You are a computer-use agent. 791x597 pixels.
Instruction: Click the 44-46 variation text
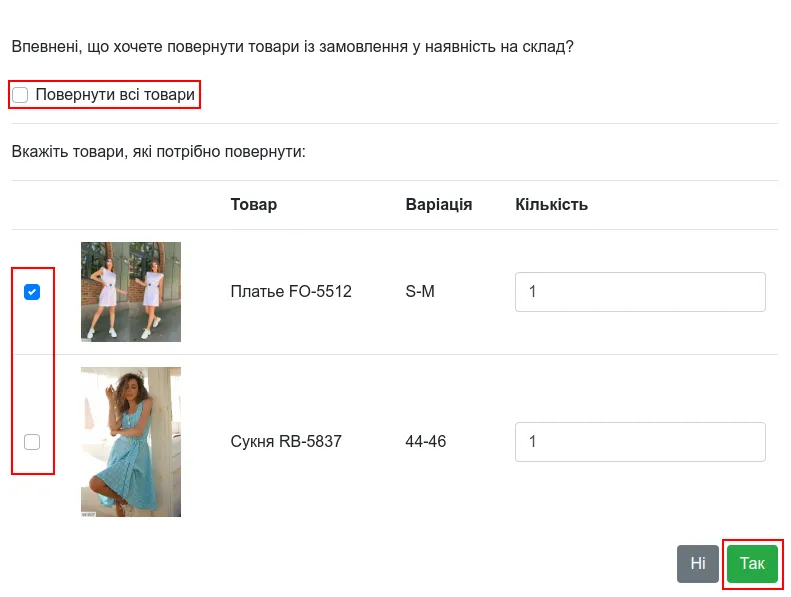click(x=426, y=441)
